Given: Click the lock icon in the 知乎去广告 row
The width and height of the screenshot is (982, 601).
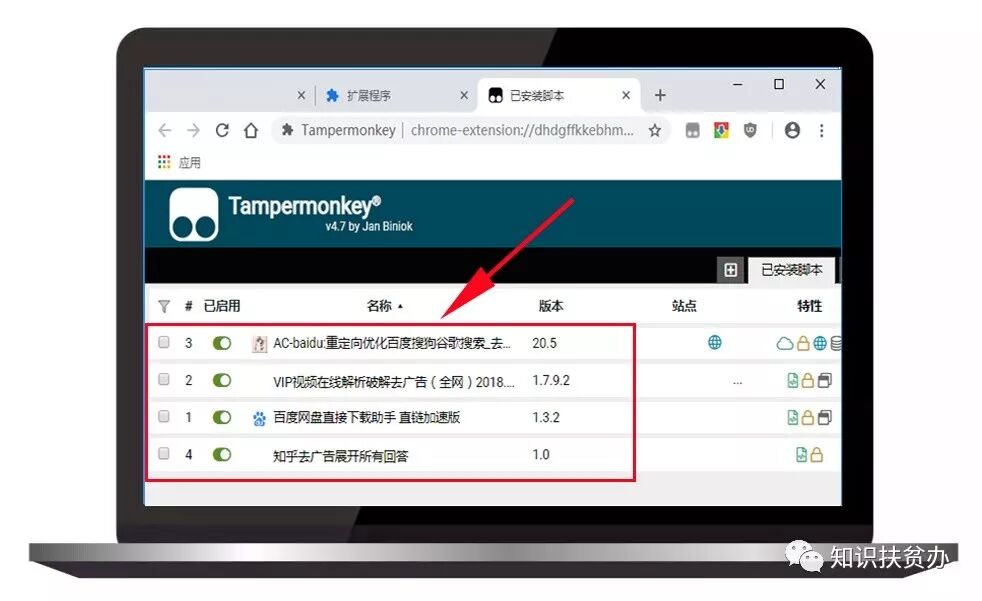Looking at the screenshot, I should [816, 455].
